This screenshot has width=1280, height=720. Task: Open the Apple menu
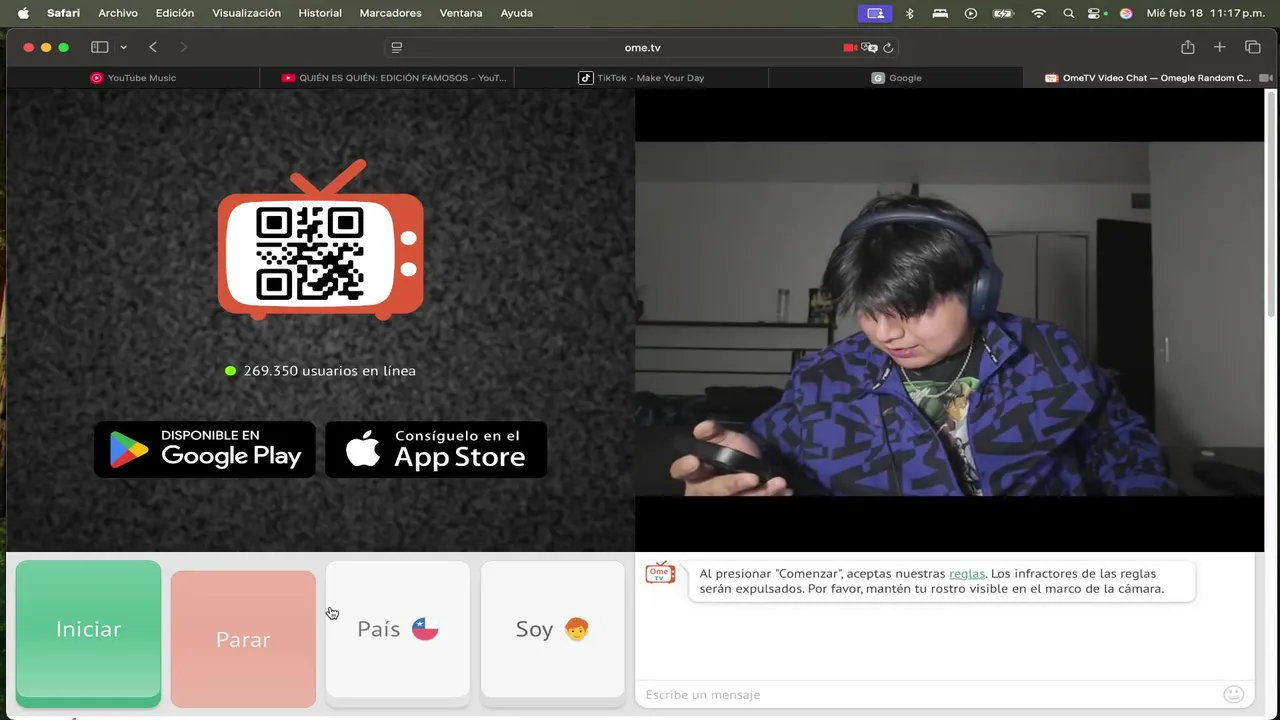tap(23, 13)
